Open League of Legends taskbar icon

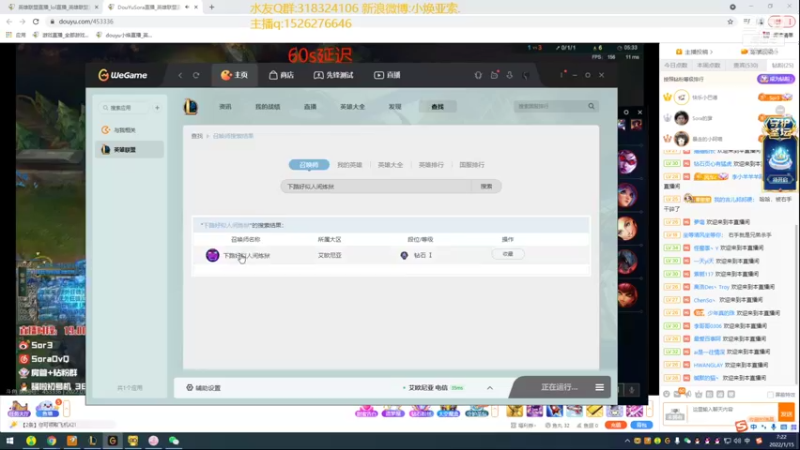click(92, 441)
